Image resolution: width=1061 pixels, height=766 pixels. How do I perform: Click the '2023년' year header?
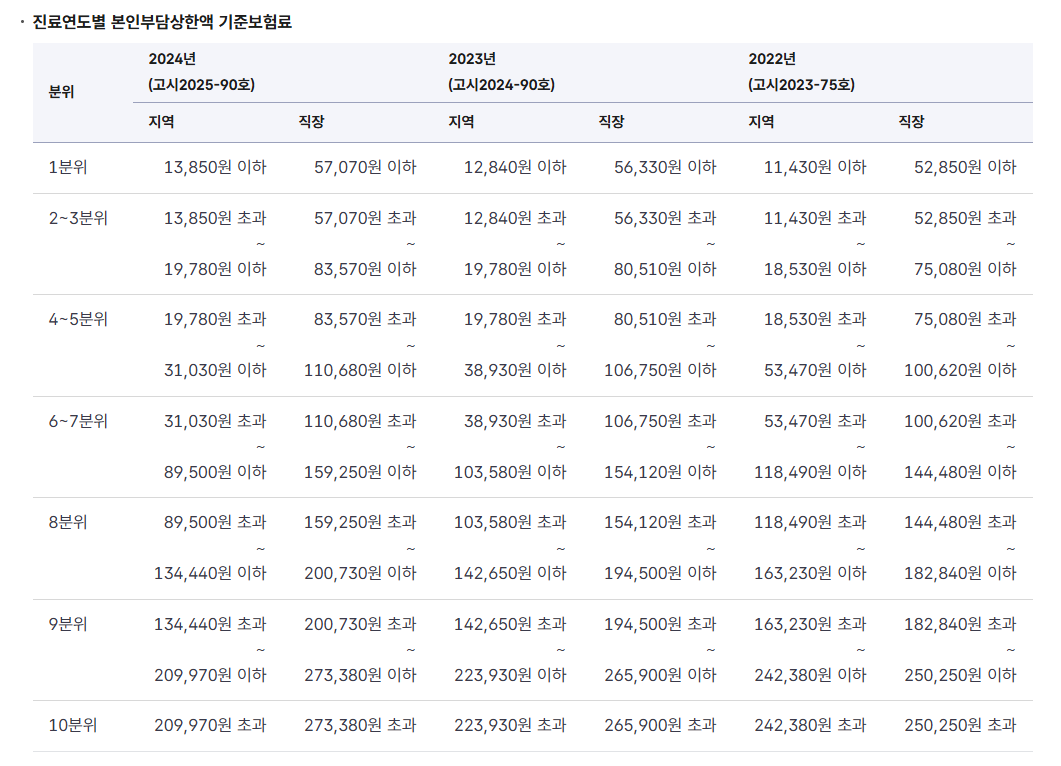472,59
